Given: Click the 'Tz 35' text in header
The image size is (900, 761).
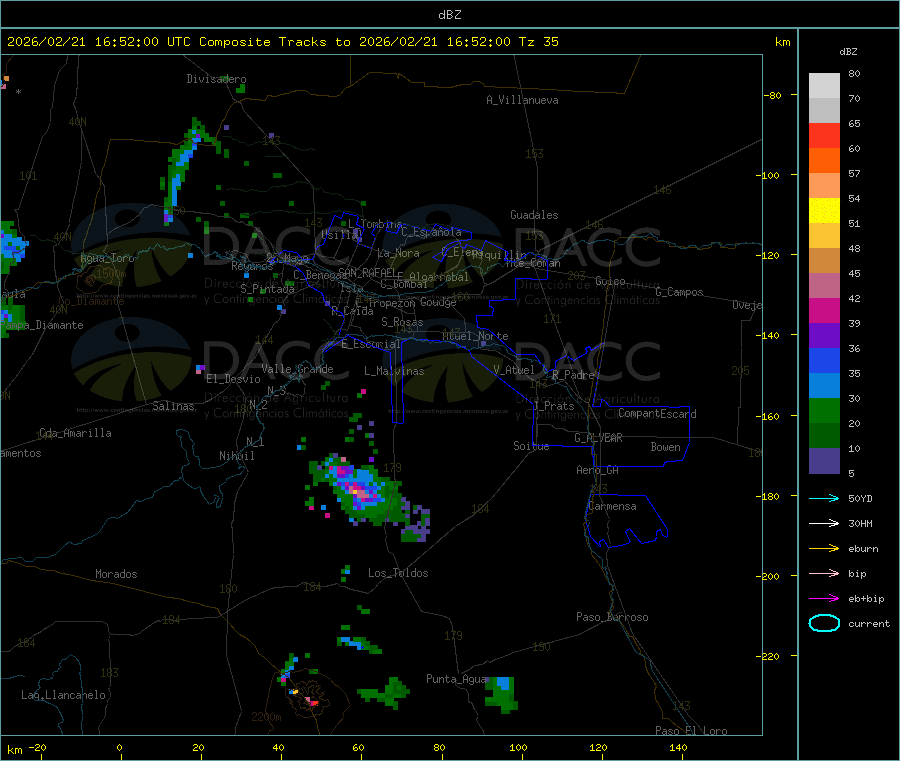Looking at the screenshot, I should 538,42.
